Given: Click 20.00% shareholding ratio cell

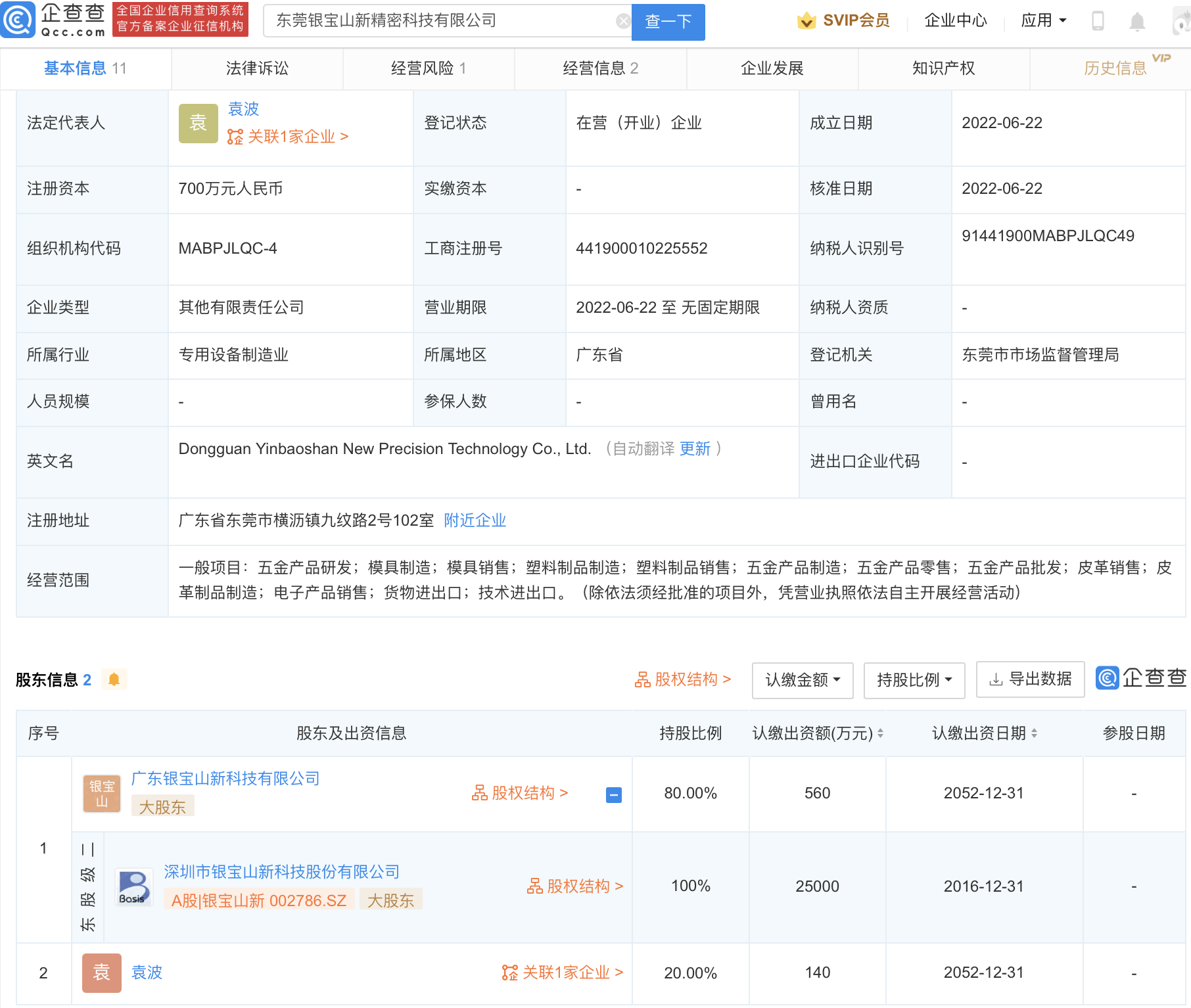Looking at the screenshot, I should click(691, 973).
